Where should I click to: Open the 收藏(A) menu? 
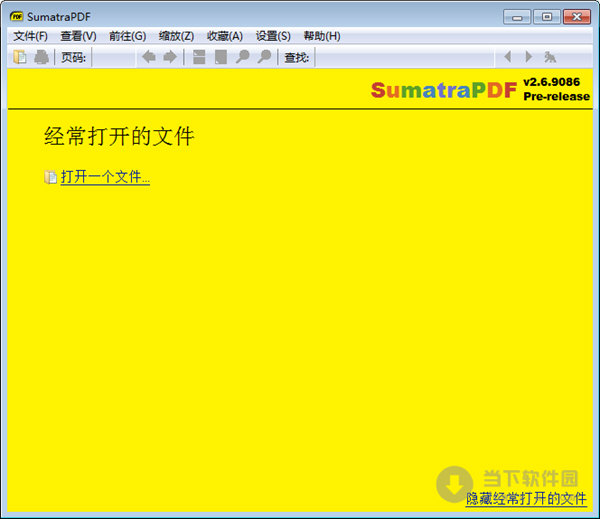click(x=225, y=36)
